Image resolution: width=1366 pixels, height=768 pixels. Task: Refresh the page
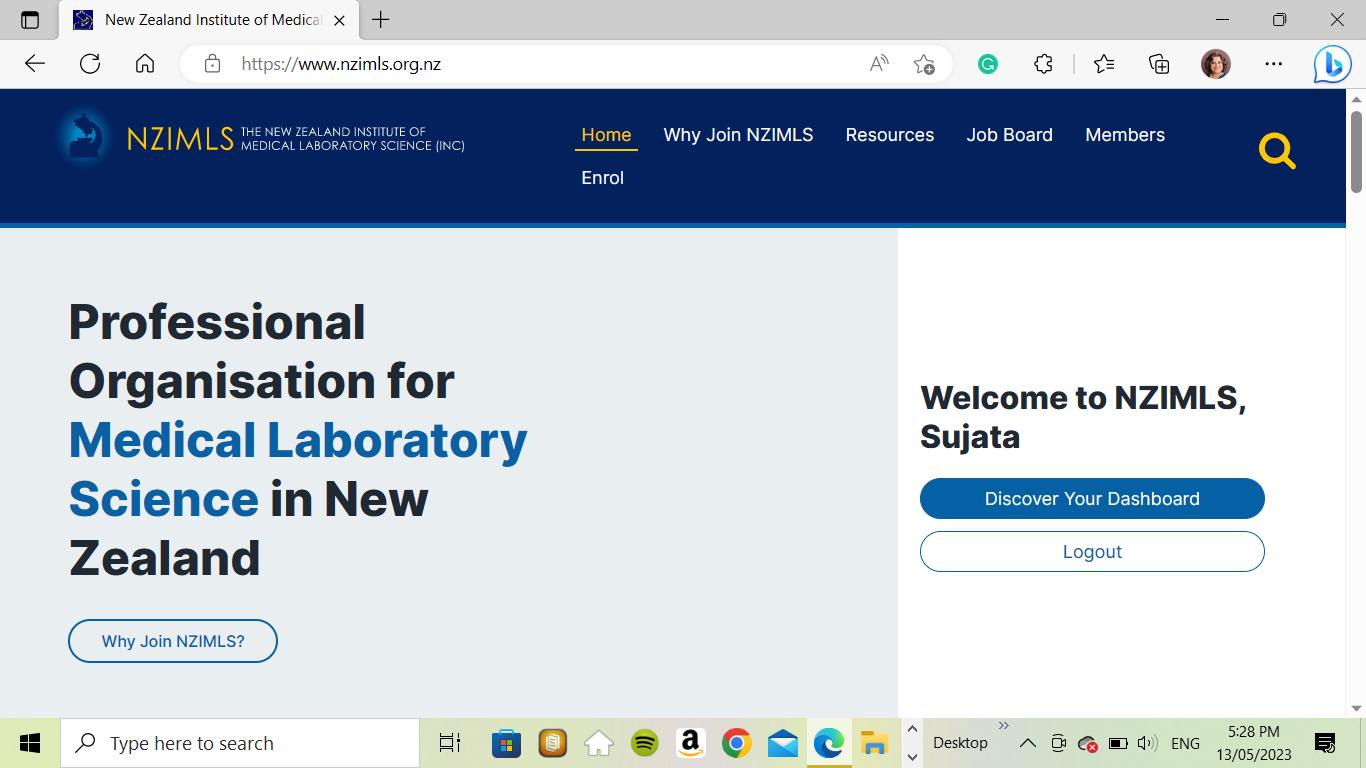90,64
